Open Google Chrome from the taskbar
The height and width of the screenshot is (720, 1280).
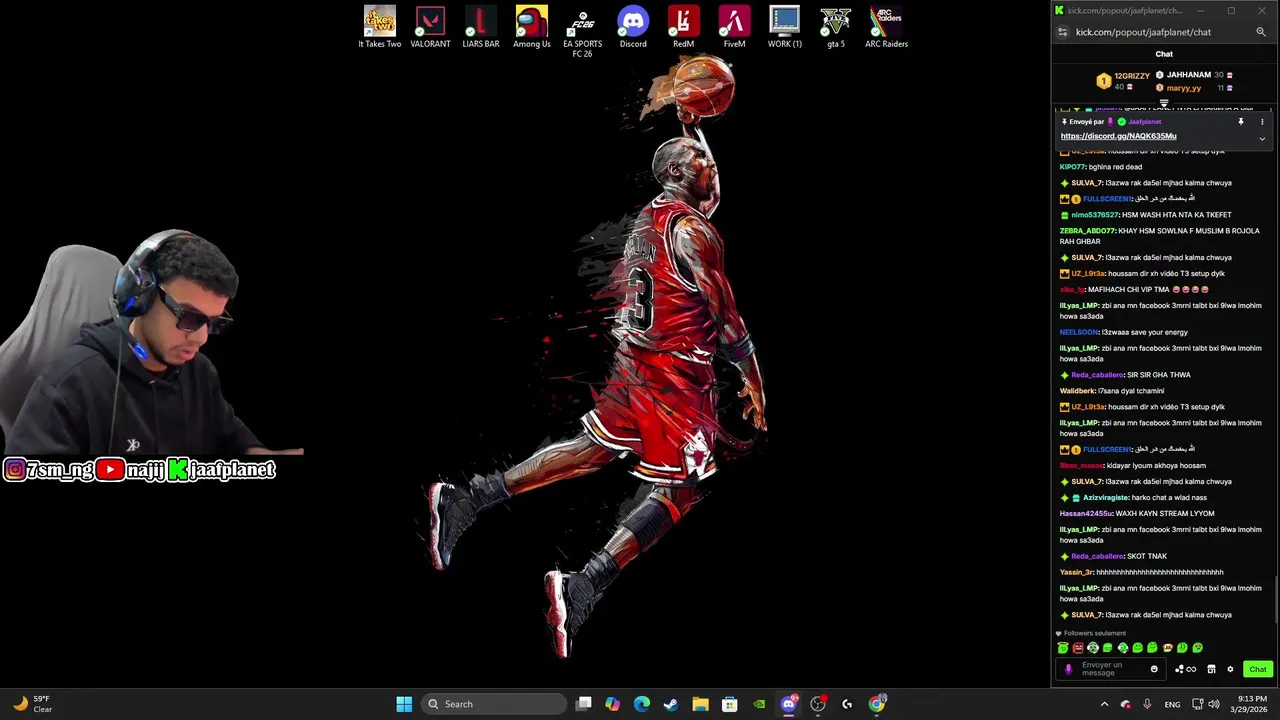(877, 704)
